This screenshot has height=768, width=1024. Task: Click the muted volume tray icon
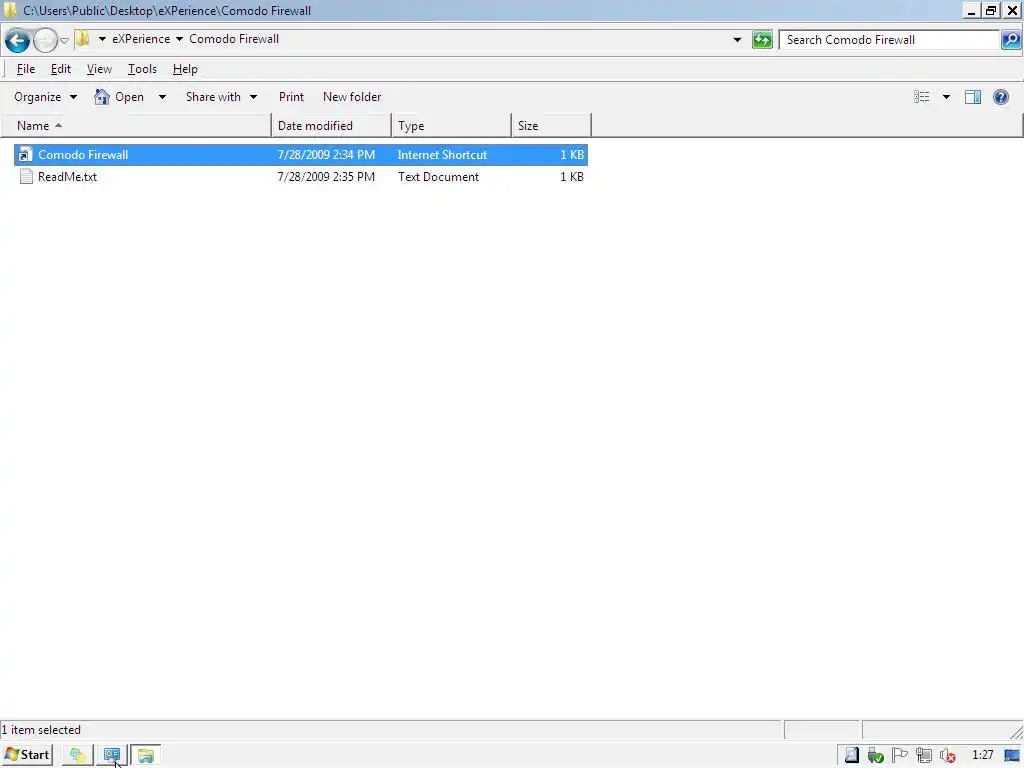[948, 756]
